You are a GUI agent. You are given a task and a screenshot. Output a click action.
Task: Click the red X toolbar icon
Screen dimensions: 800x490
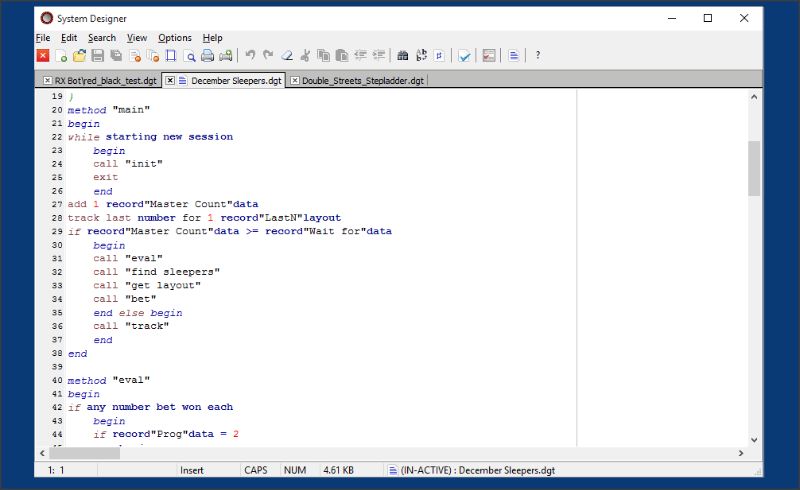43,56
